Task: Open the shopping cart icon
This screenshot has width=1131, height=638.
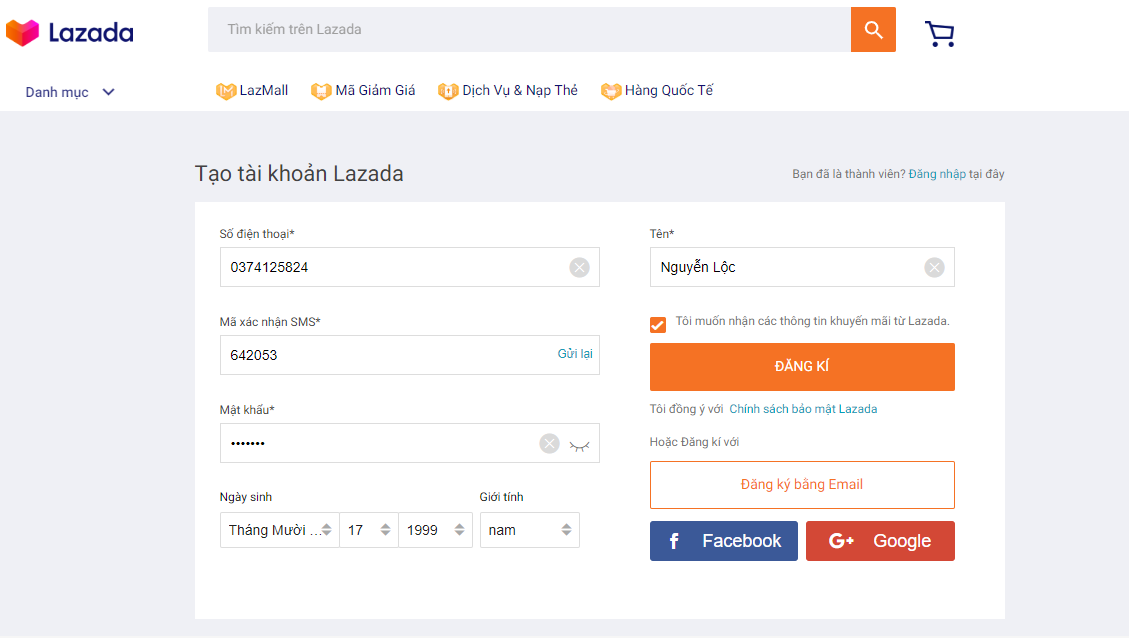Action: coord(939,33)
